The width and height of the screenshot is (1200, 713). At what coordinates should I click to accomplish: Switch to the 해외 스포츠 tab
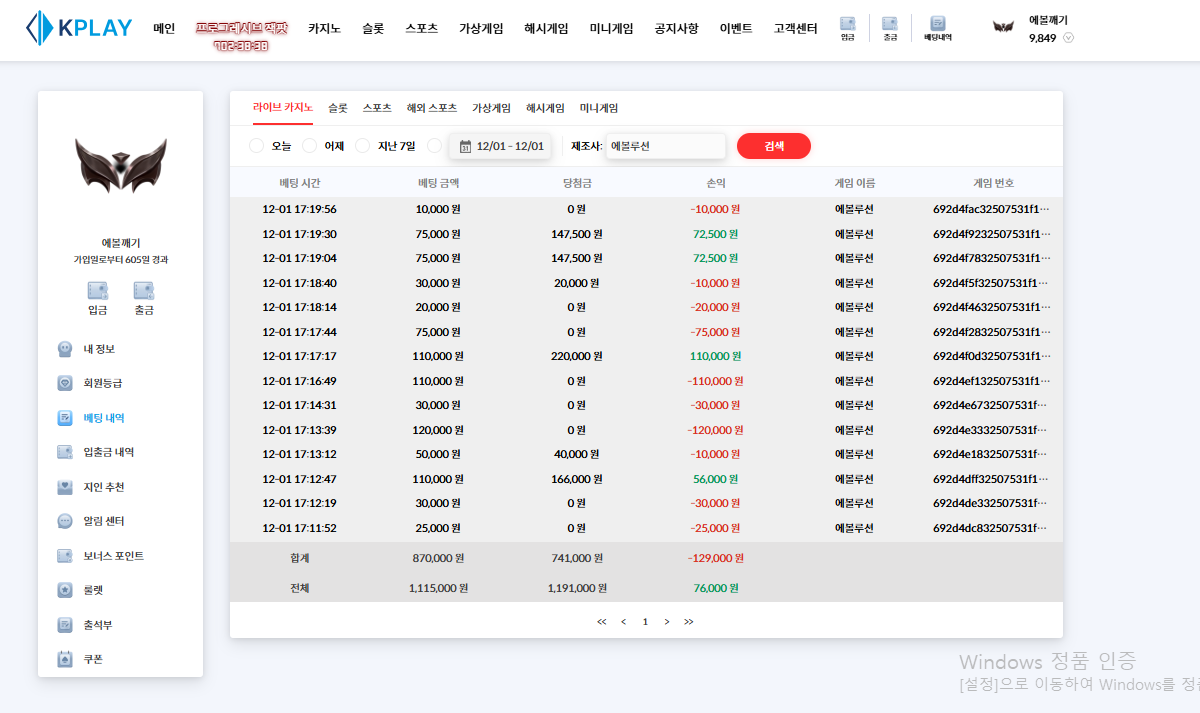[431, 108]
